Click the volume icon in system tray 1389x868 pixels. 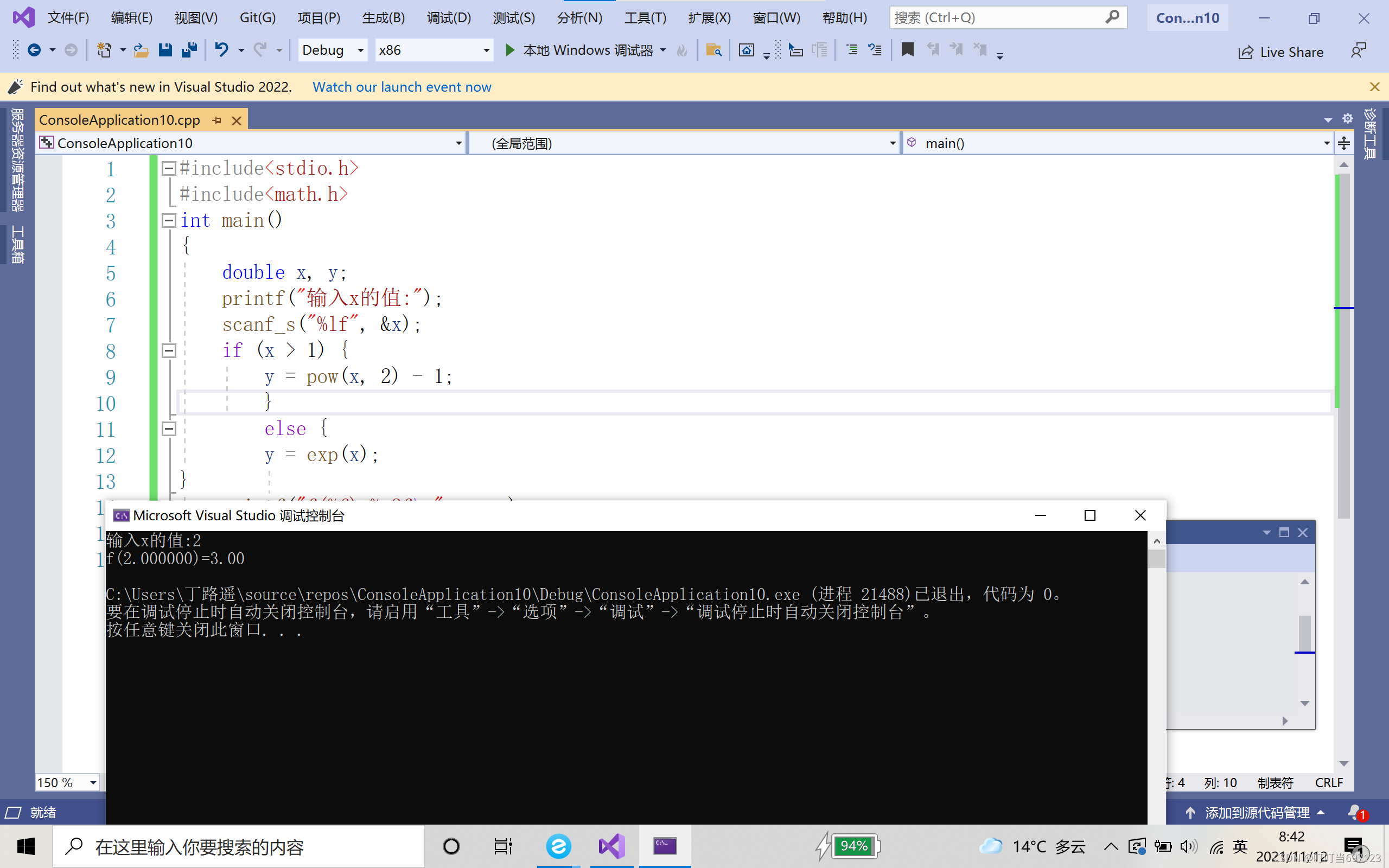tap(1188, 846)
